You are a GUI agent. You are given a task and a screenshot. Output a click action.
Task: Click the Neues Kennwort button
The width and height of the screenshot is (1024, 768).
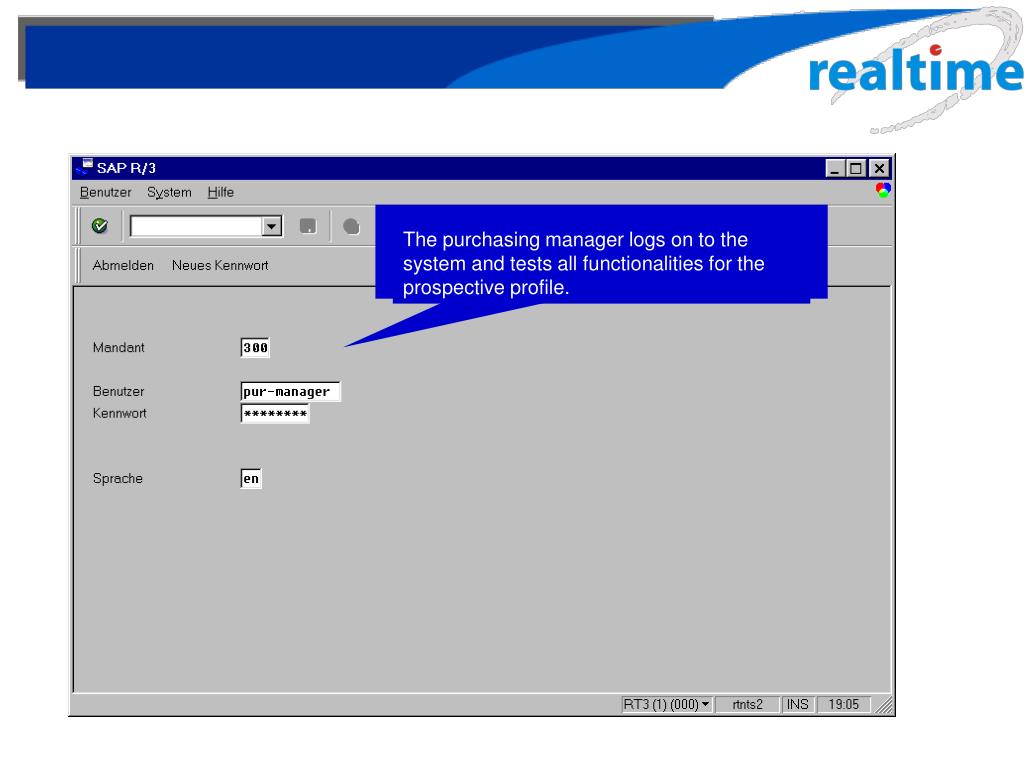[x=220, y=266]
